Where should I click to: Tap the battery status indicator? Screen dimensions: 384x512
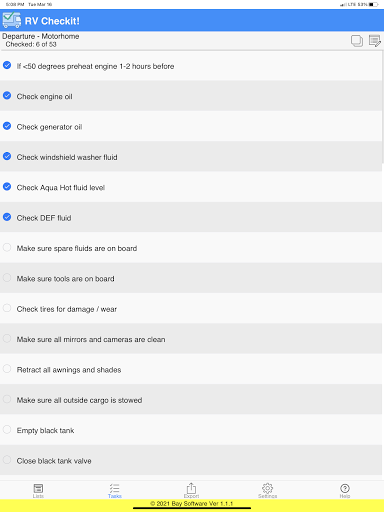point(373,4)
